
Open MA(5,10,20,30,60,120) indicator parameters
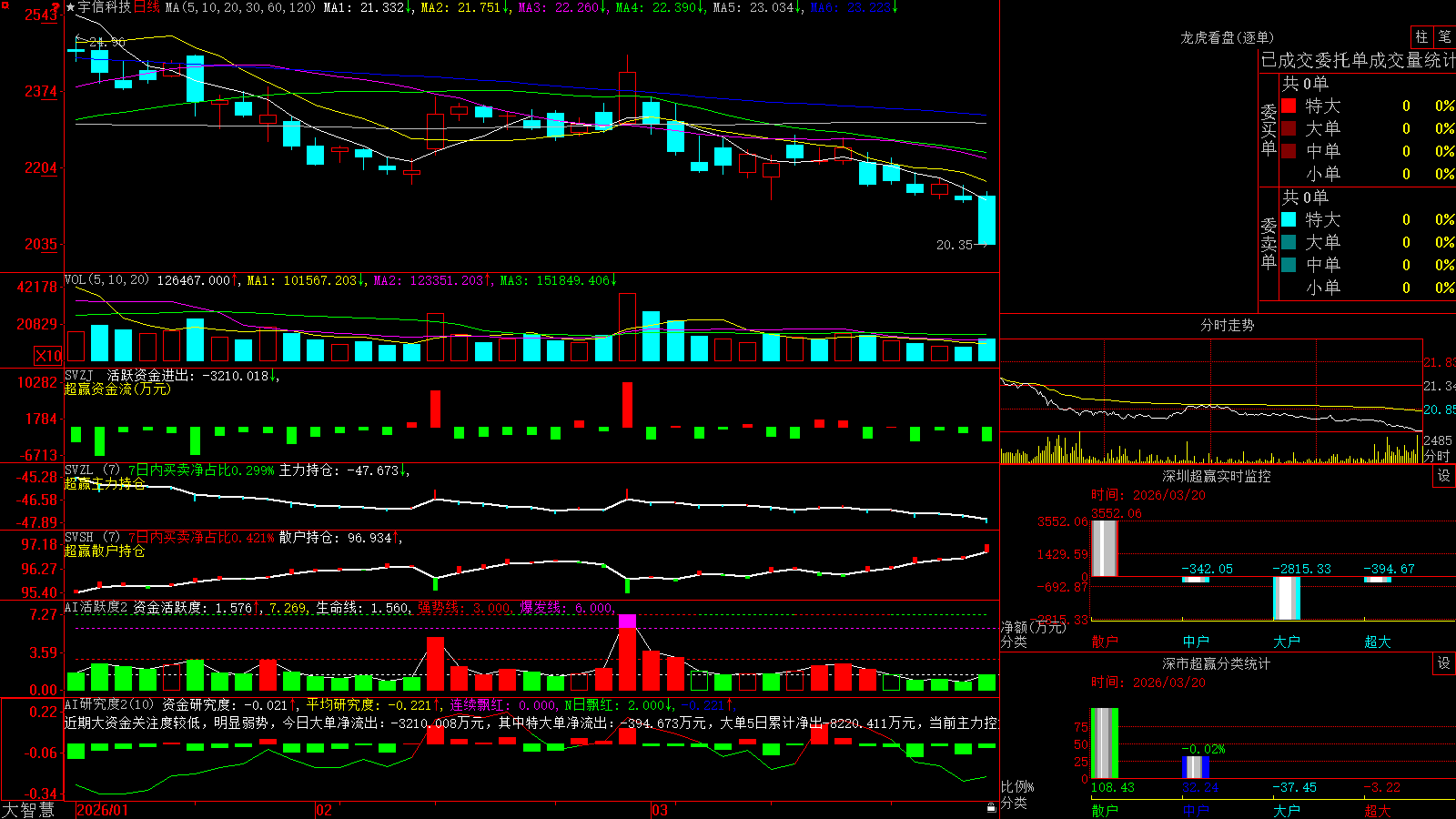click(x=240, y=7)
